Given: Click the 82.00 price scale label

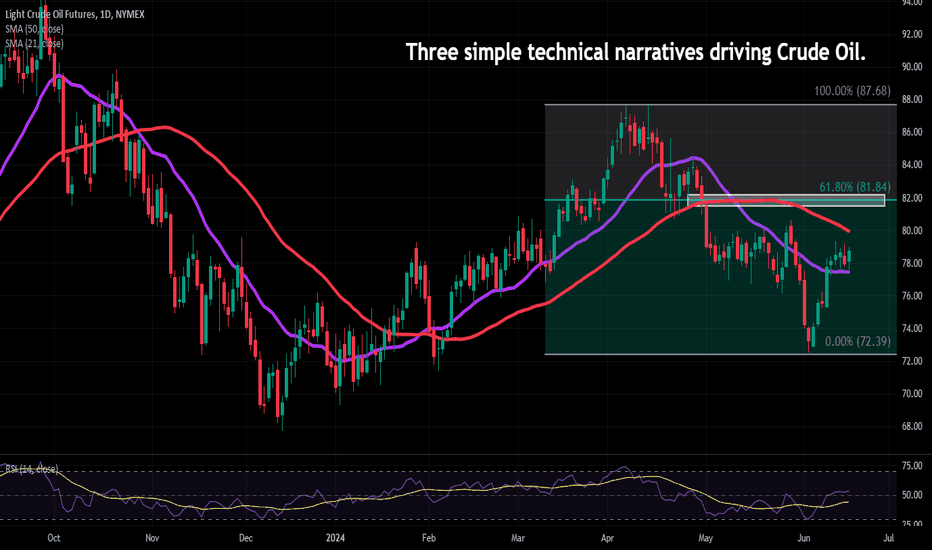Looking at the screenshot, I should tap(912, 197).
